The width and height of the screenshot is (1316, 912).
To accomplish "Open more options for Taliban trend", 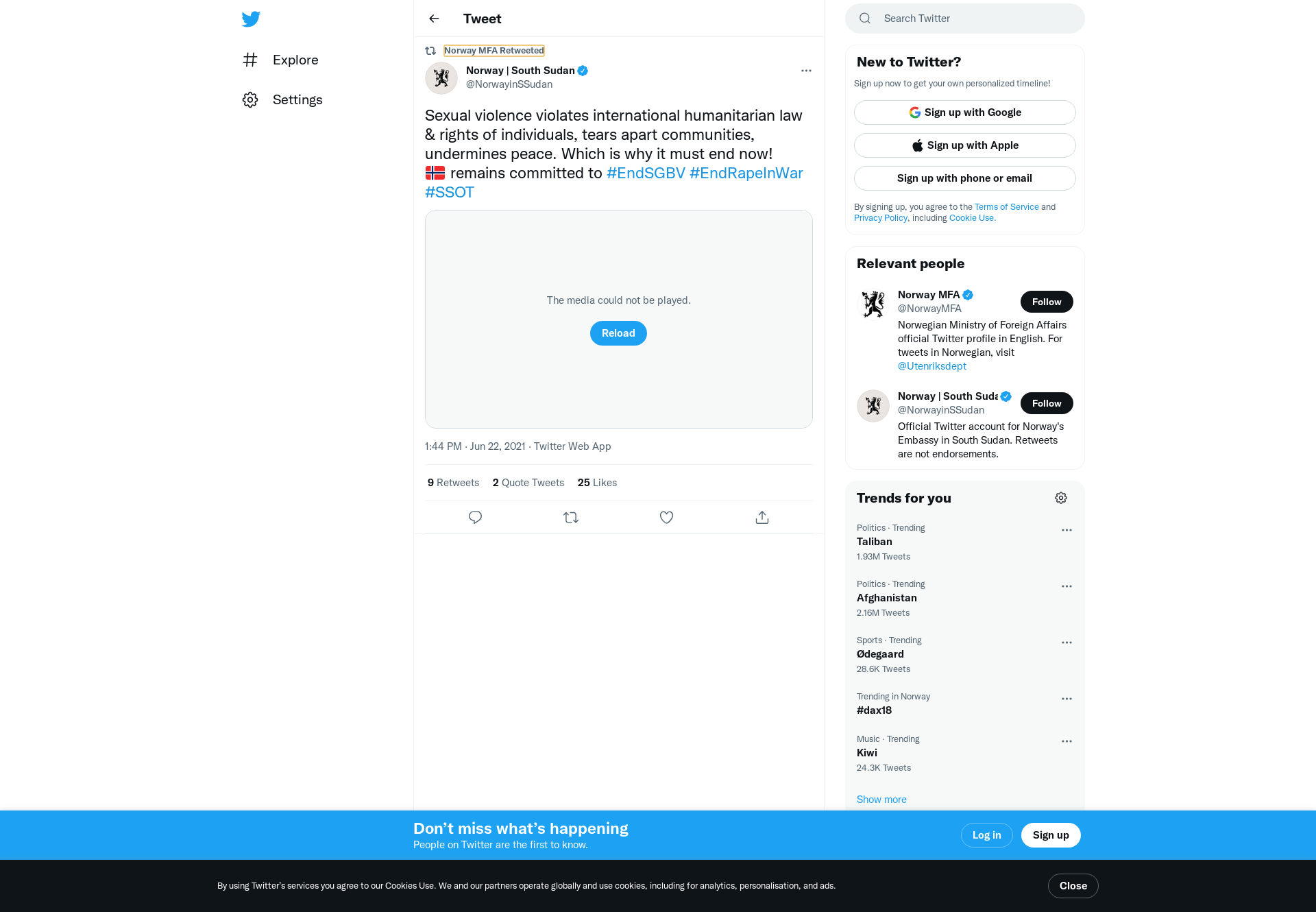I will tap(1067, 530).
